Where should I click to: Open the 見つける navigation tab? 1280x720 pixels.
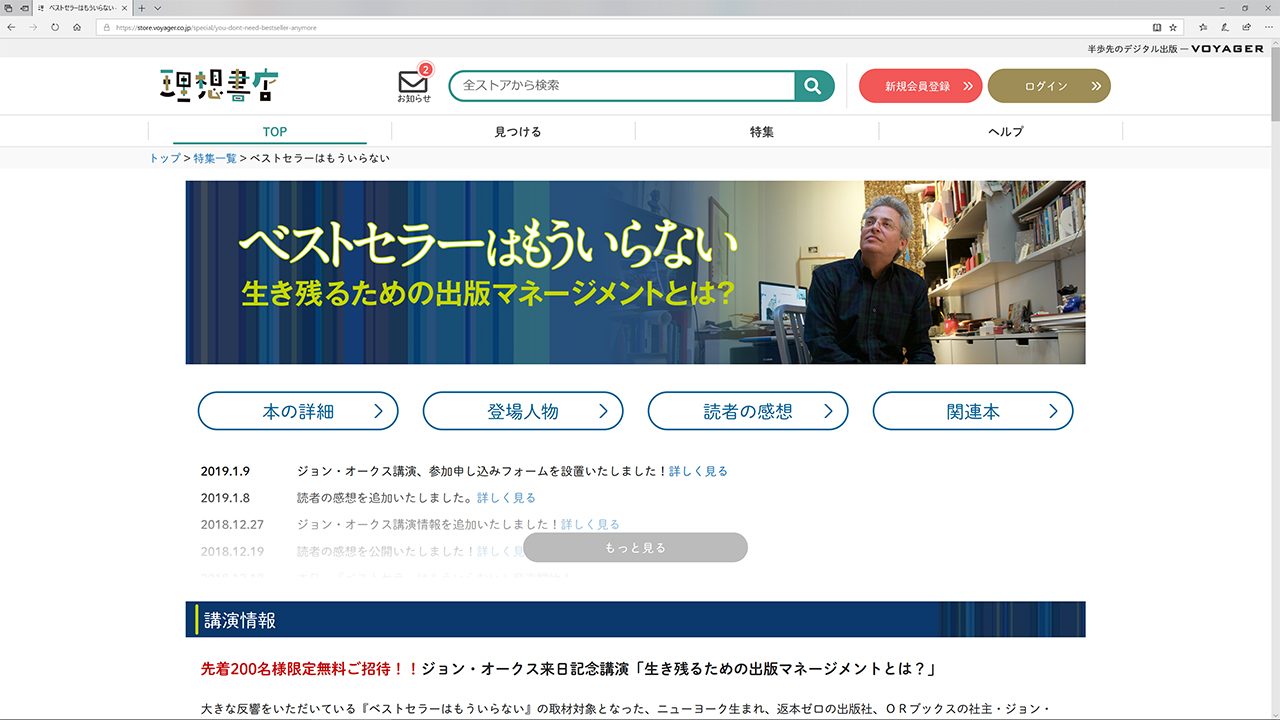coord(518,131)
